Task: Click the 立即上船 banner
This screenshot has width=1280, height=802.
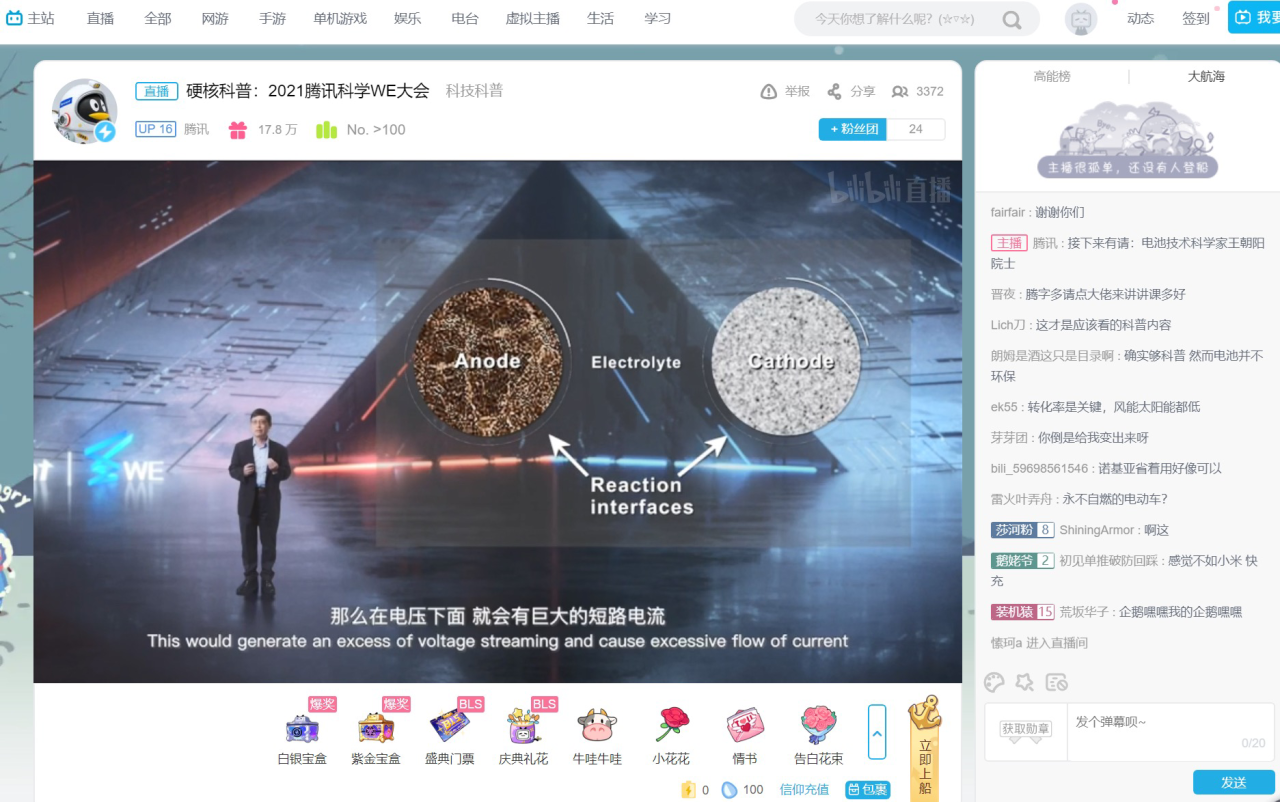Action: (924, 748)
